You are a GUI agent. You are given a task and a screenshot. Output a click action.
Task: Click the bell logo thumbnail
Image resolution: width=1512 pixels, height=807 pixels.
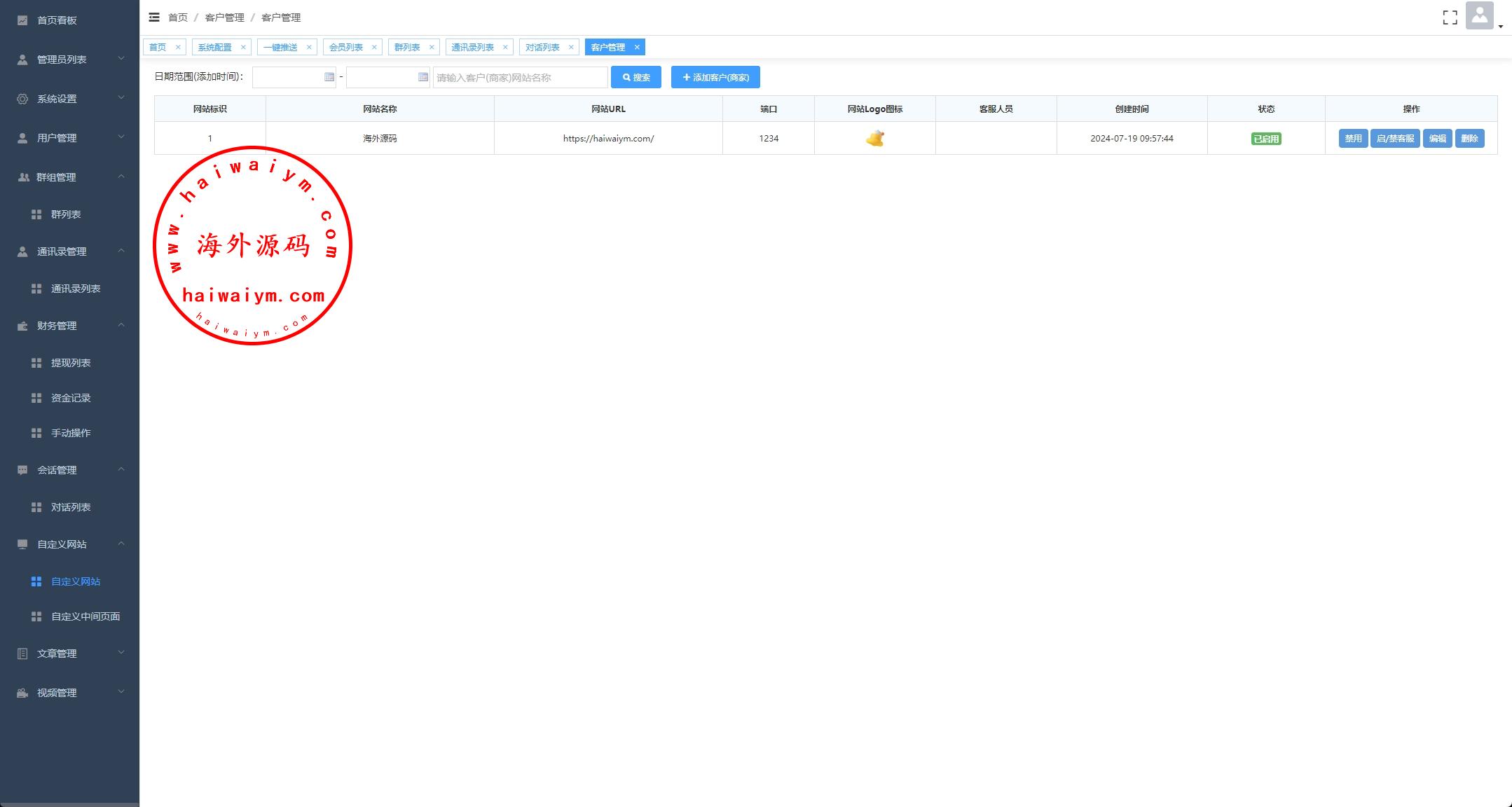[874, 138]
